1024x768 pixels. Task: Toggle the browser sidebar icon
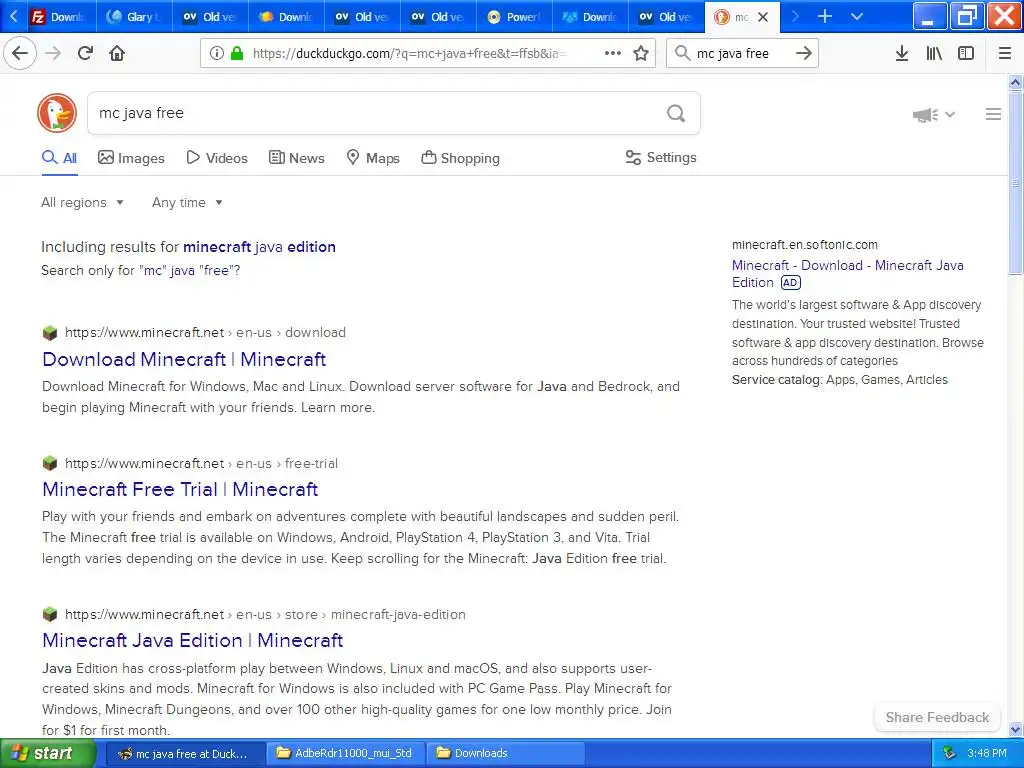[x=966, y=54]
